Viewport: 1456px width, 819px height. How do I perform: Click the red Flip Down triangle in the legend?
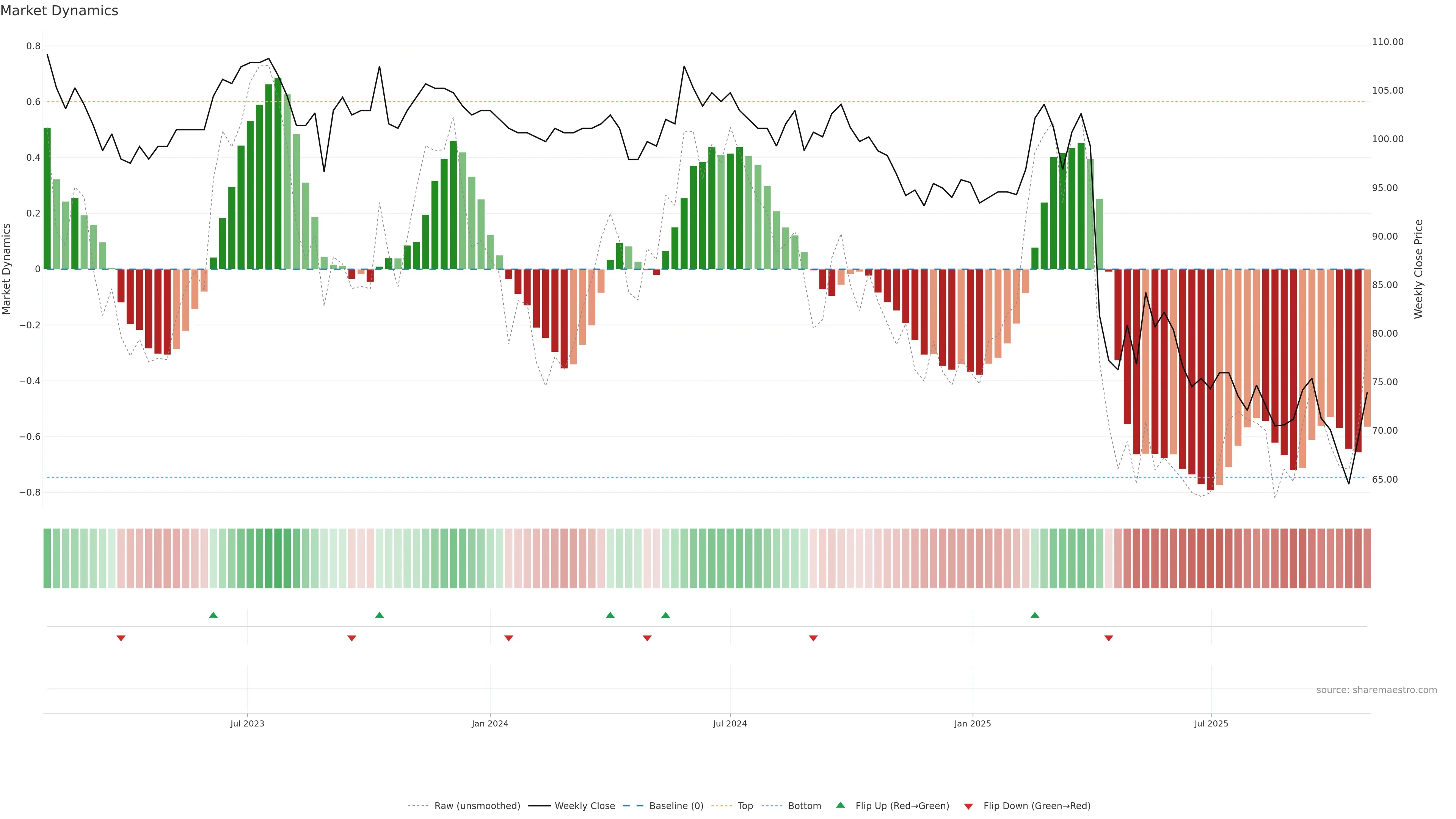click(968, 806)
